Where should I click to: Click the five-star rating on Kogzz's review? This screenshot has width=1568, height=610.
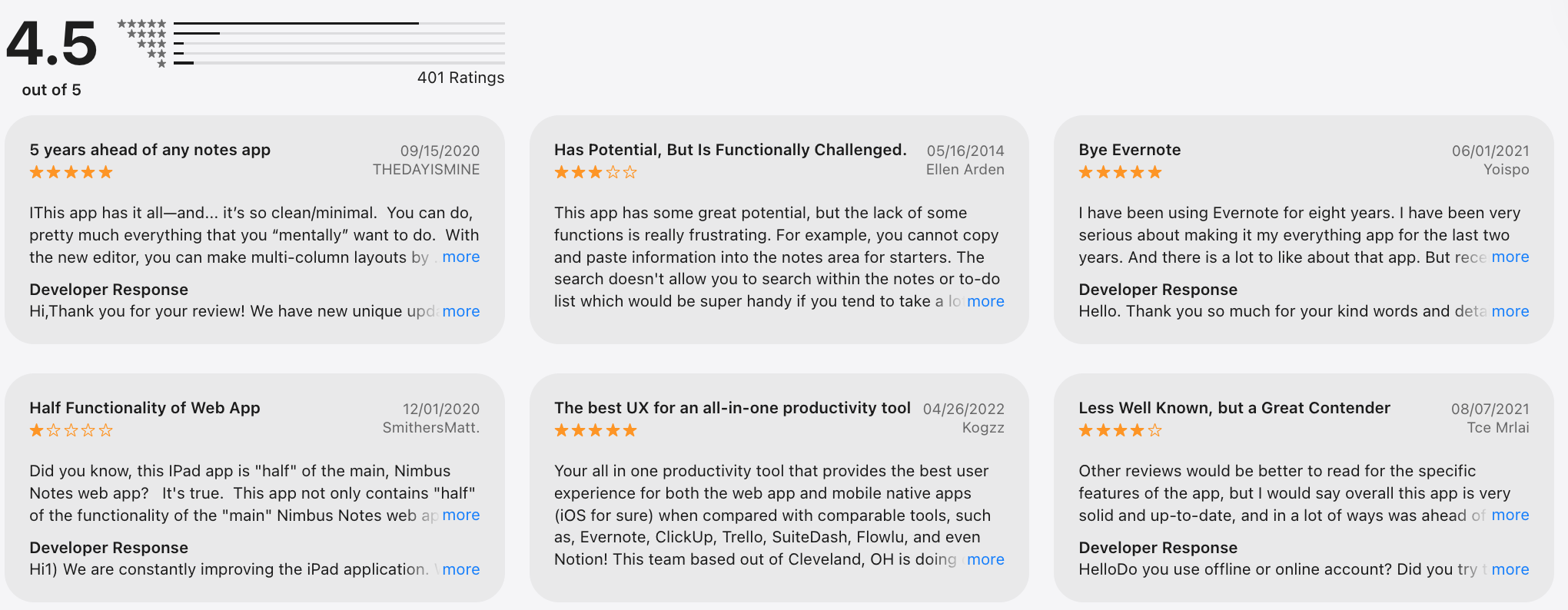click(x=596, y=430)
